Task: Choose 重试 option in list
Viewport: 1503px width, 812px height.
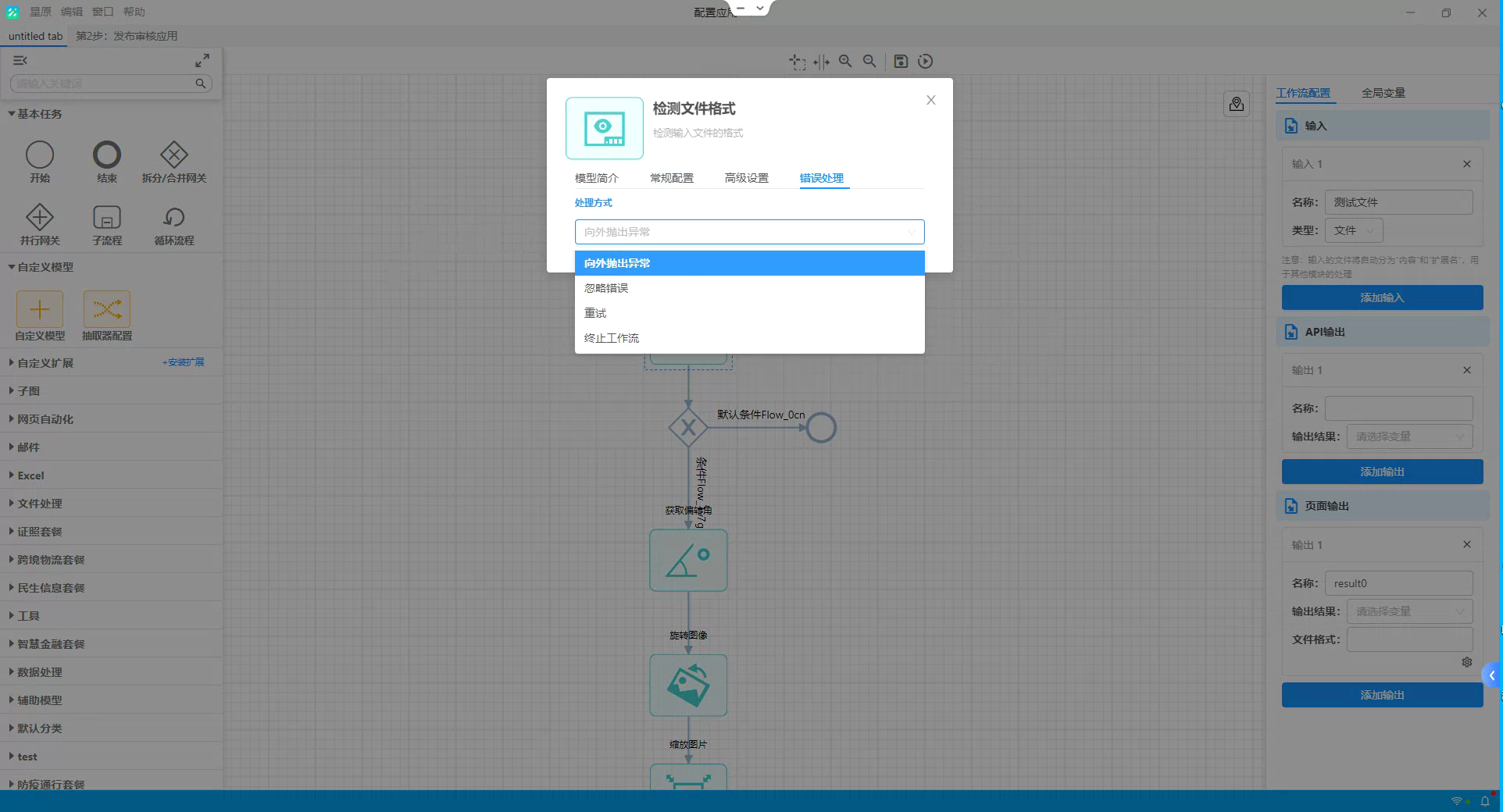Action: point(749,313)
